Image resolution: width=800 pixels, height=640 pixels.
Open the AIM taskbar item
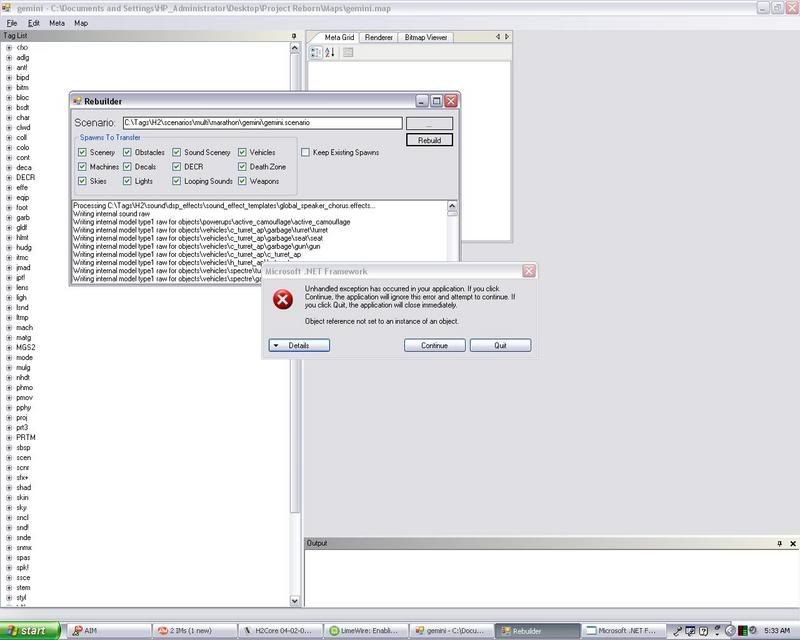(109, 631)
